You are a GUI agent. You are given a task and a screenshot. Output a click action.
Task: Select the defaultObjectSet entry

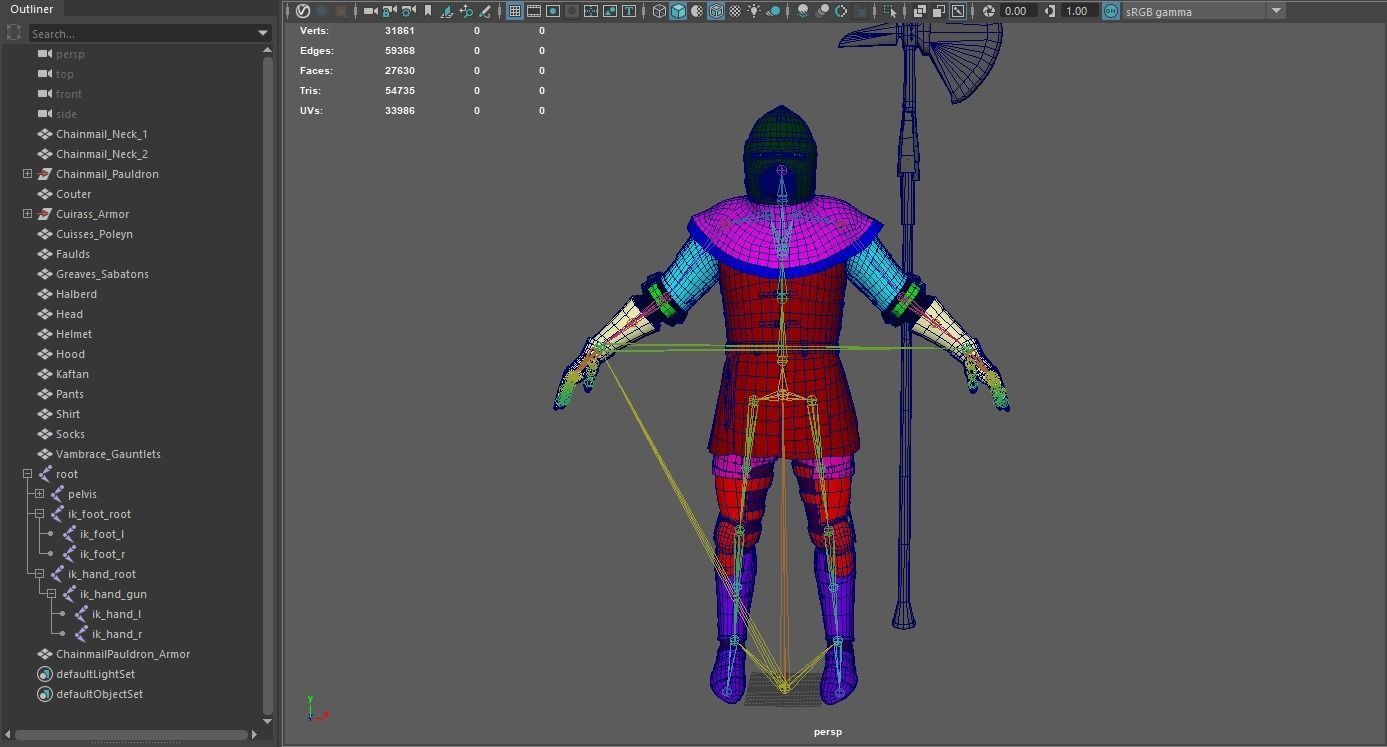pyautogui.click(x=99, y=694)
